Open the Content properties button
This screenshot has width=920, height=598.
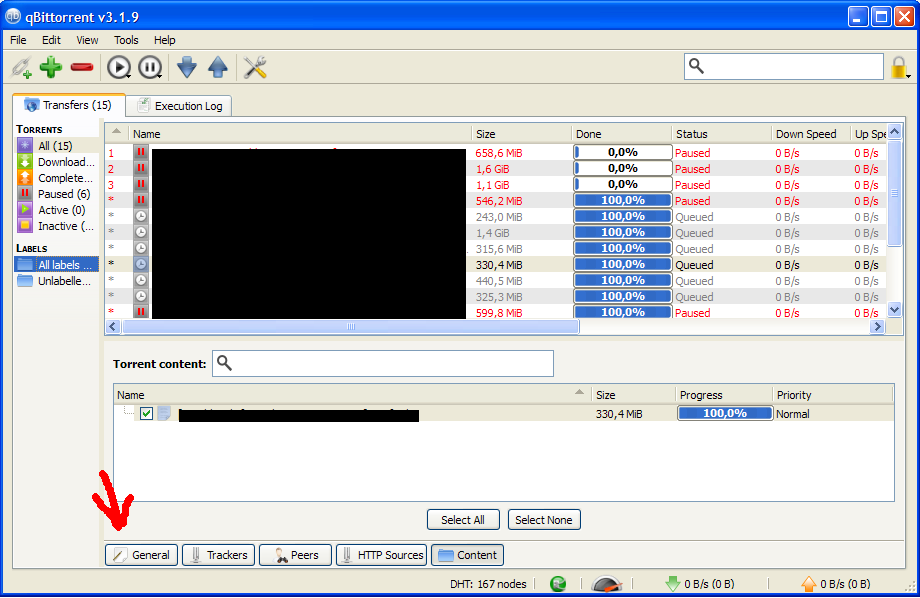tap(467, 555)
